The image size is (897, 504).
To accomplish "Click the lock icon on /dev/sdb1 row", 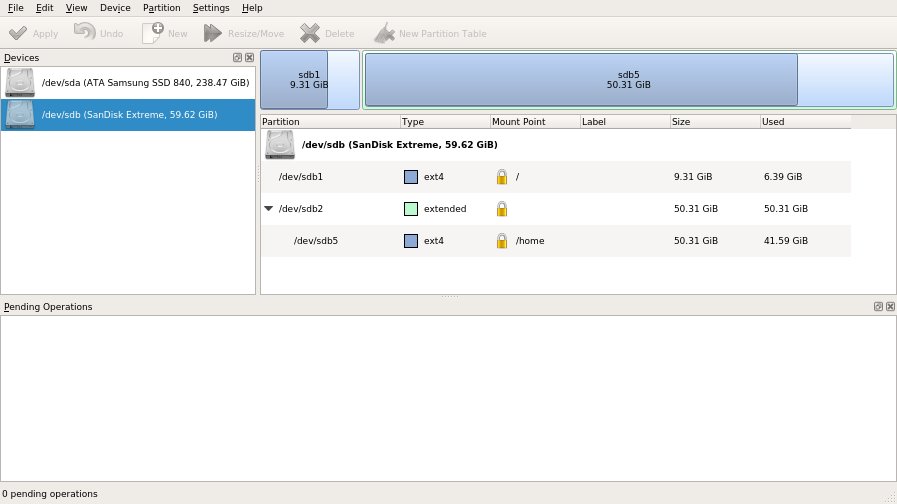I will point(502,177).
